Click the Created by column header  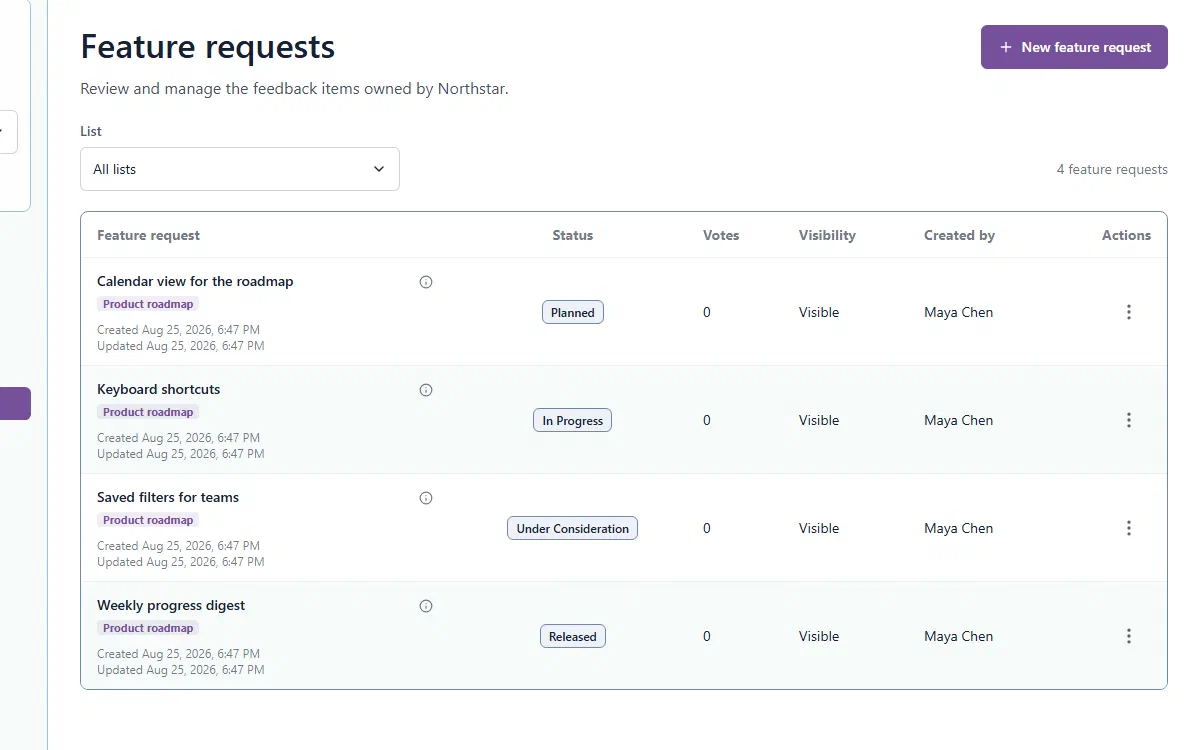(x=959, y=235)
